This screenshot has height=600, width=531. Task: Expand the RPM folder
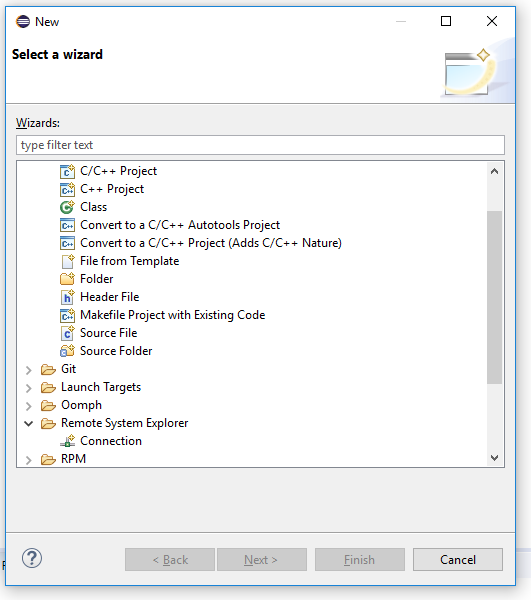(x=29, y=460)
